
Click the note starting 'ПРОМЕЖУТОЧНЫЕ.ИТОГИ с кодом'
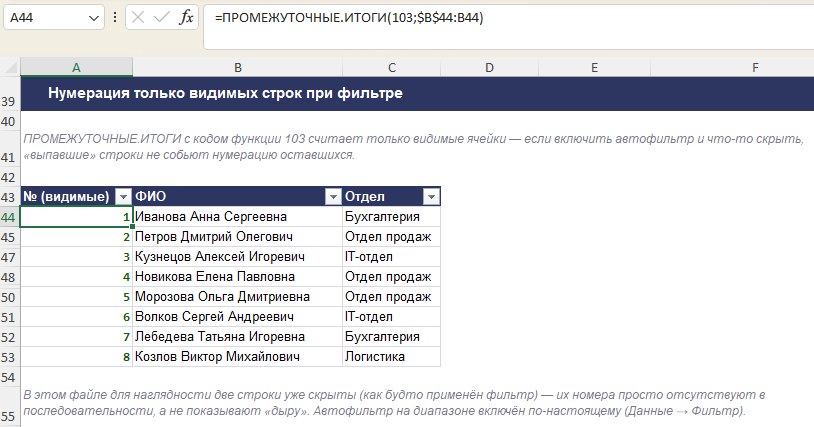coord(413,147)
